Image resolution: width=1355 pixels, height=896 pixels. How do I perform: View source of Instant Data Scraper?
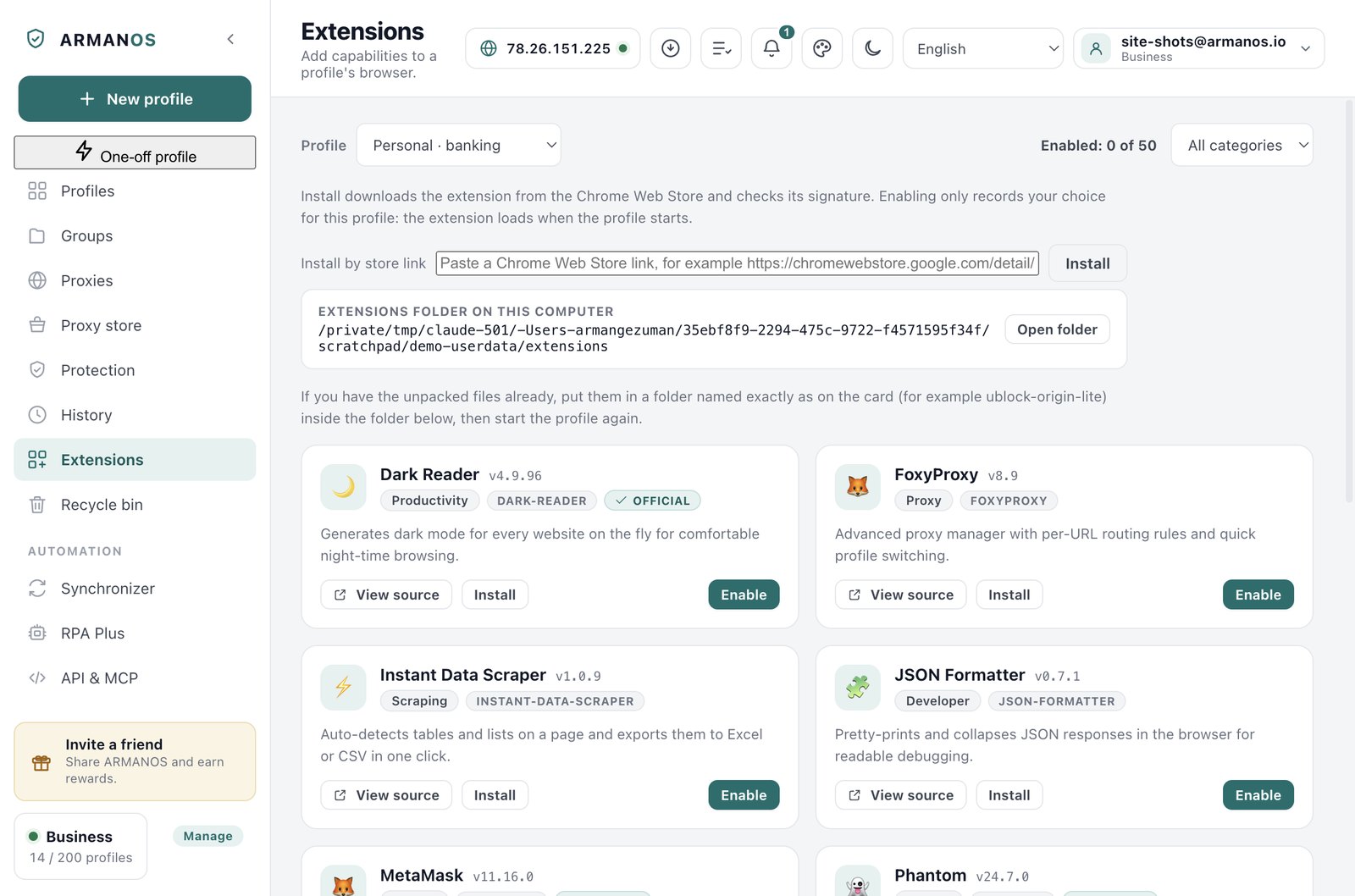386,795
